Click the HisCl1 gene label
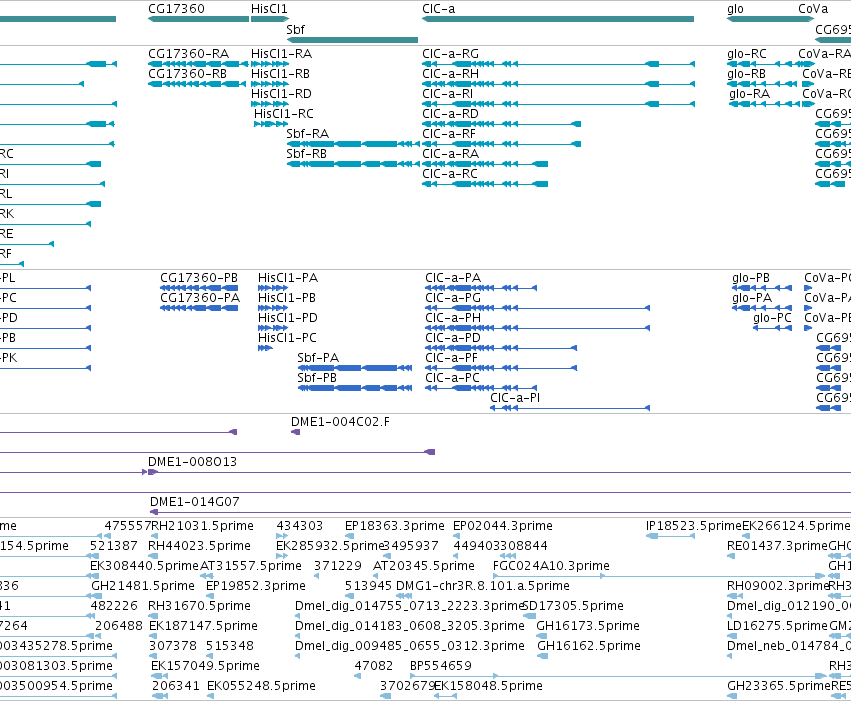The image size is (851, 701). [269, 9]
